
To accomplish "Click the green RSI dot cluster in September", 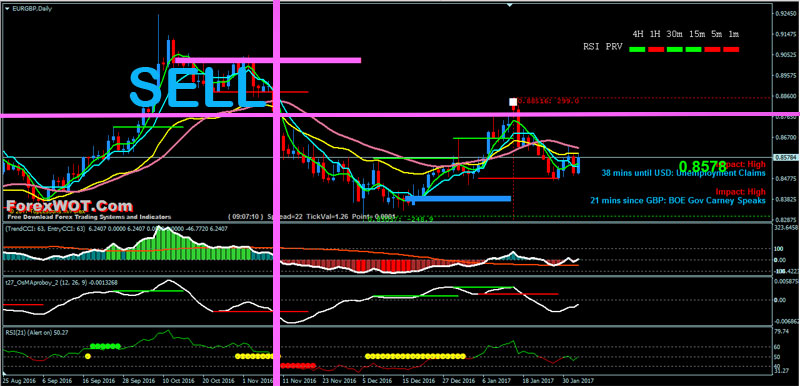I will pyautogui.click(x=106, y=346).
